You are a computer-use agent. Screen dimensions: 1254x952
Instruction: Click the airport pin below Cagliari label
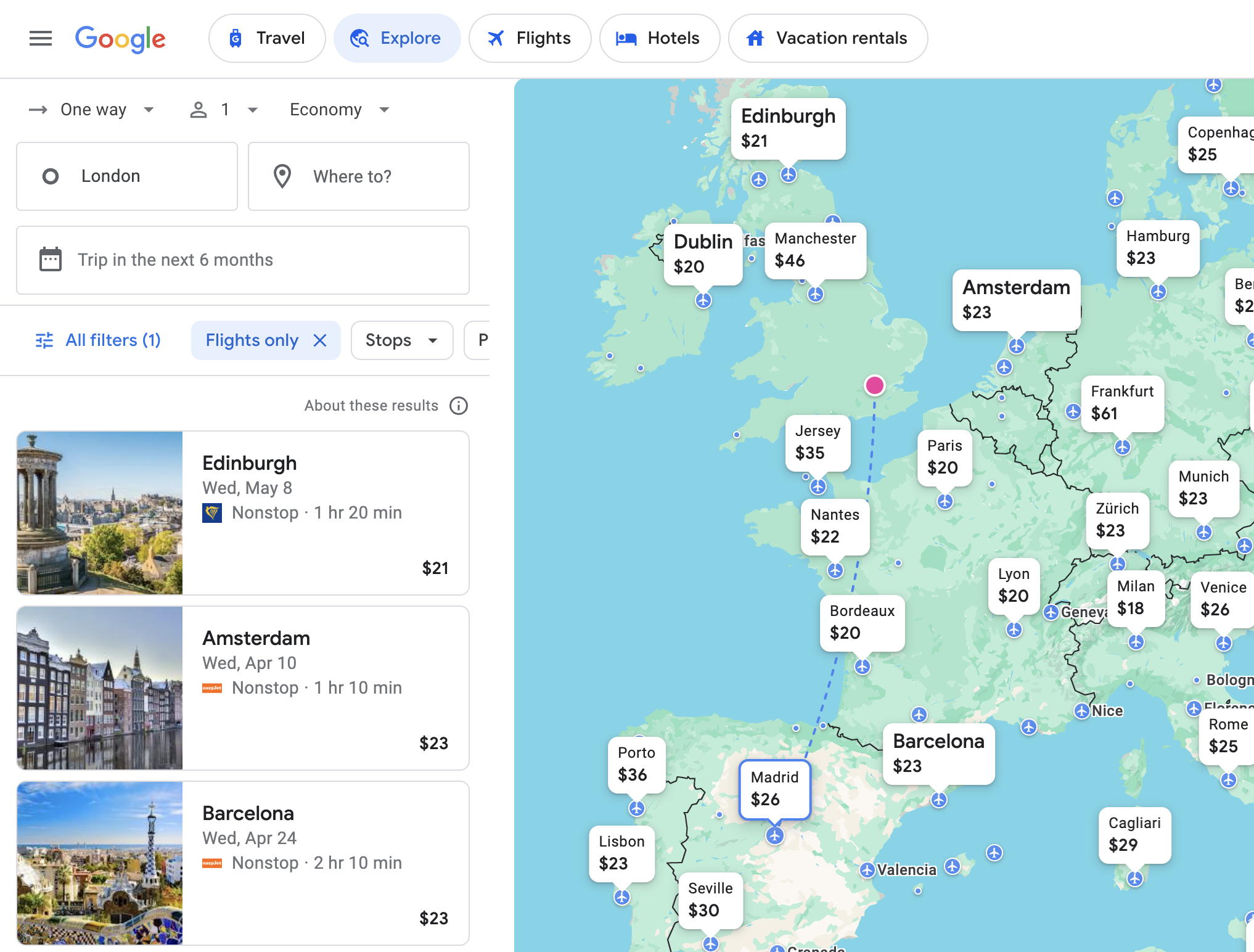click(1134, 879)
